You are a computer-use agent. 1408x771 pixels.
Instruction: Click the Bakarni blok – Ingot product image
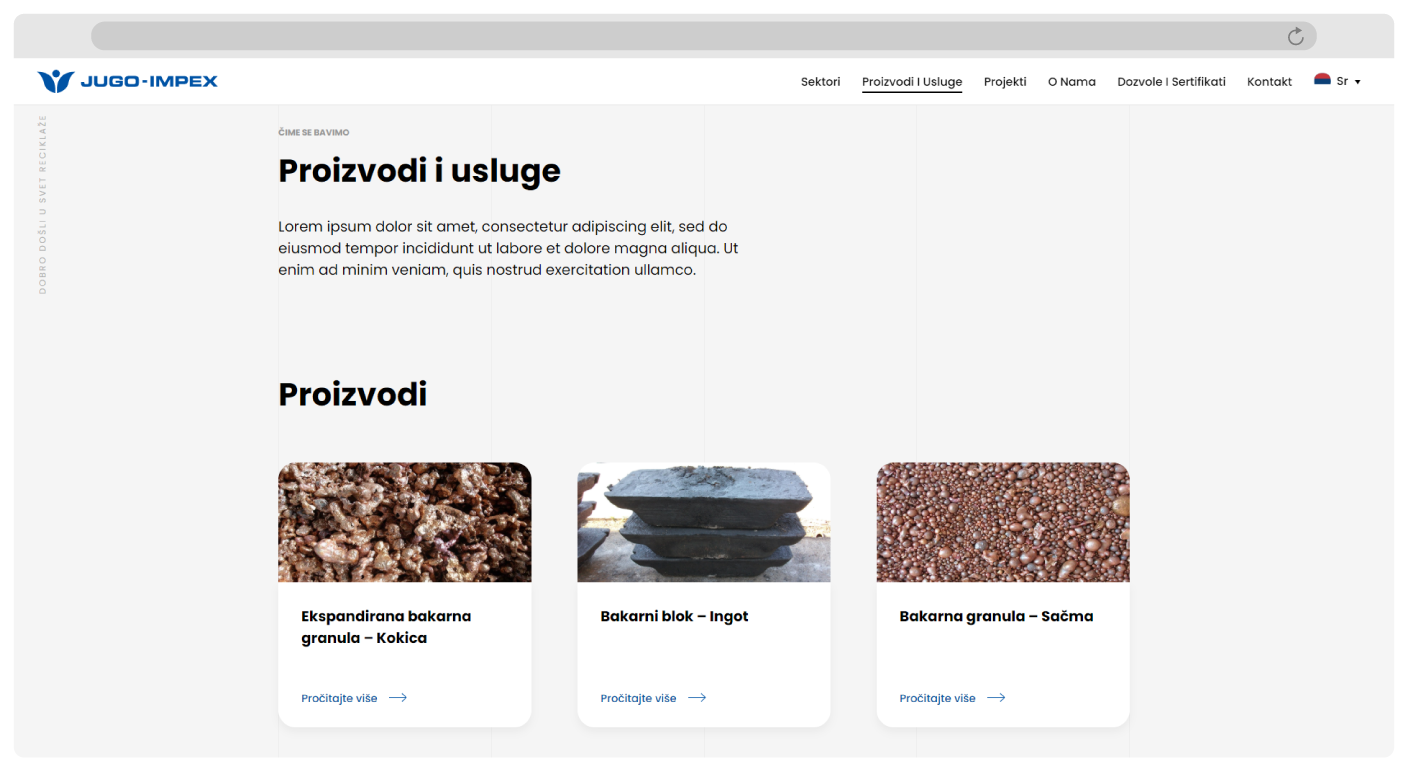[x=703, y=521]
